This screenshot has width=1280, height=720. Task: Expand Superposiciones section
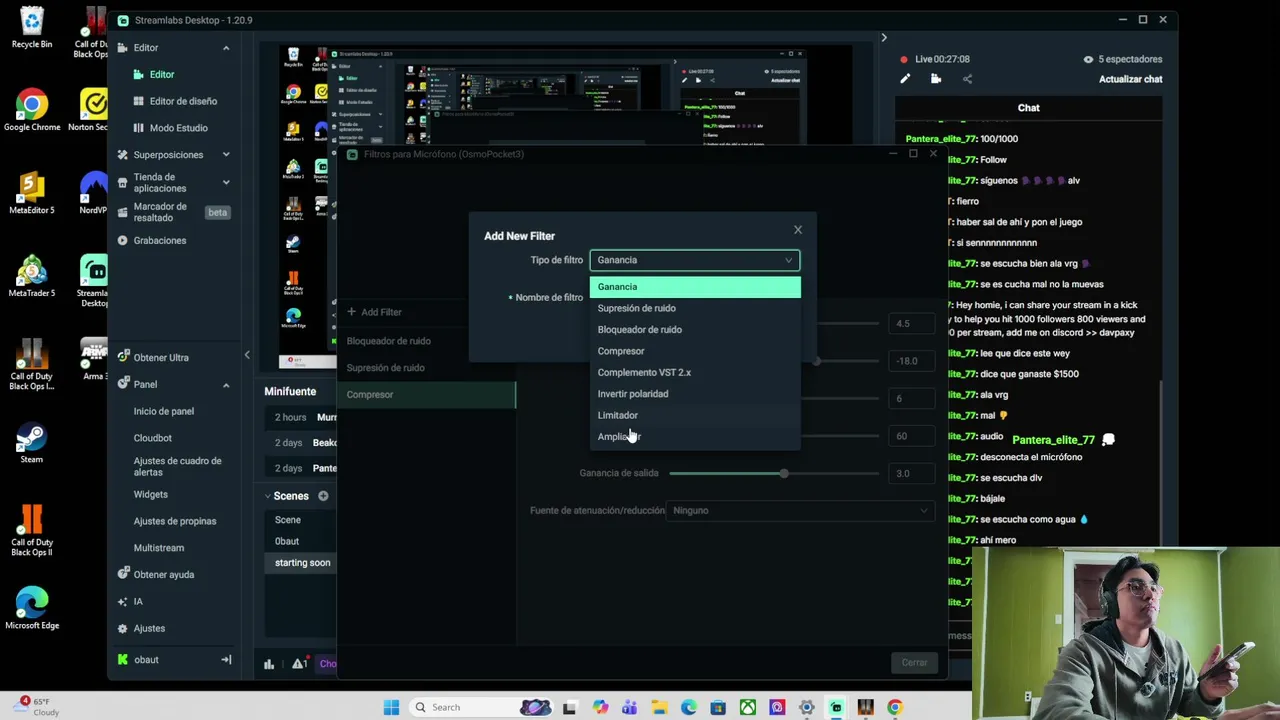coord(226,155)
